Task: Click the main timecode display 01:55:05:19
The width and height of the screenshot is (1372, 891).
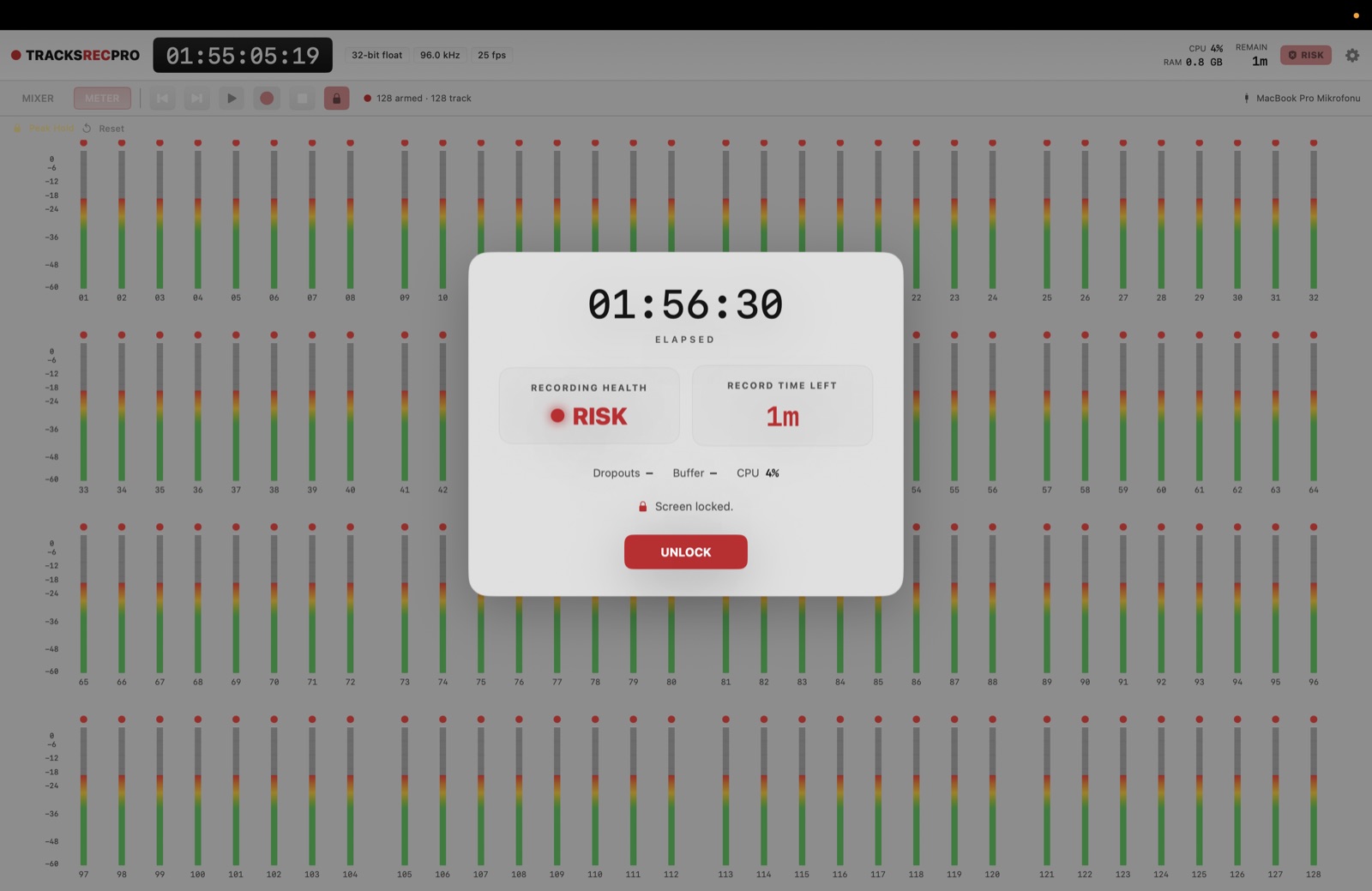Action: (243, 55)
